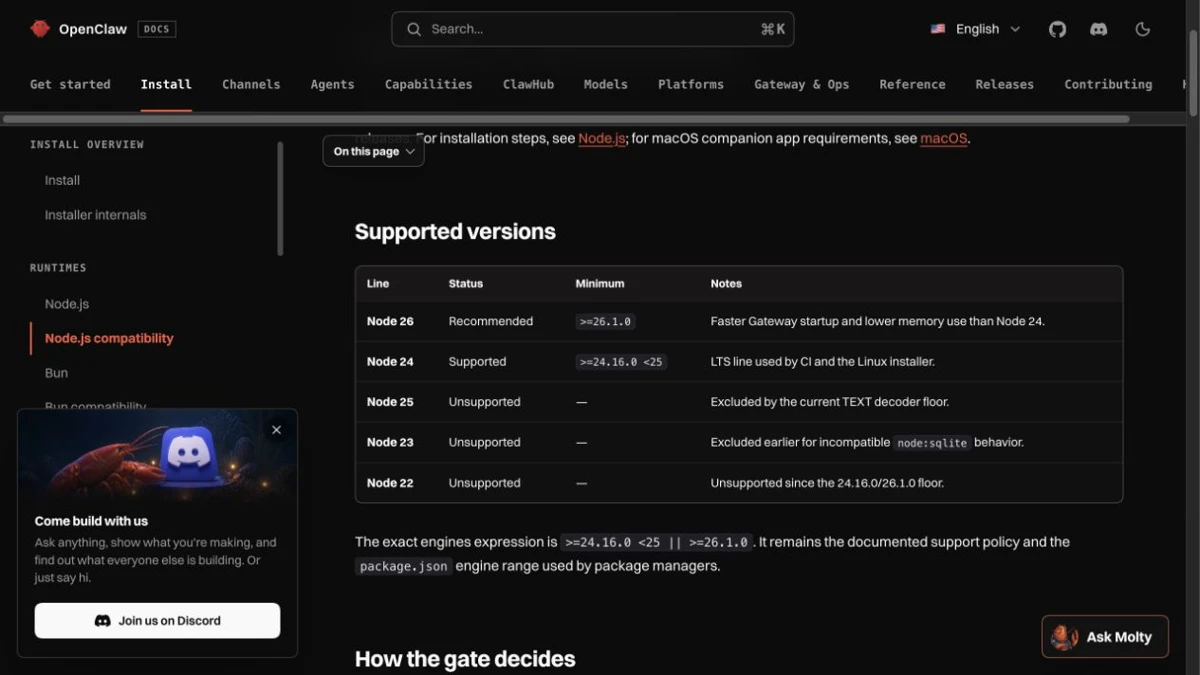The height and width of the screenshot is (675, 1200).
Task: Click the Come build with us title
Action: (x=91, y=521)
